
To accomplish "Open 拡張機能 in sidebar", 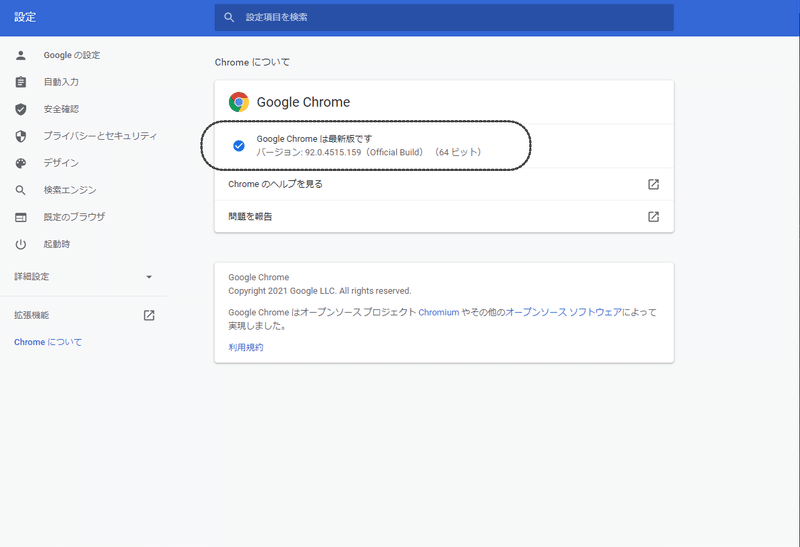I will pyautogui.click(x=32, y=315).
